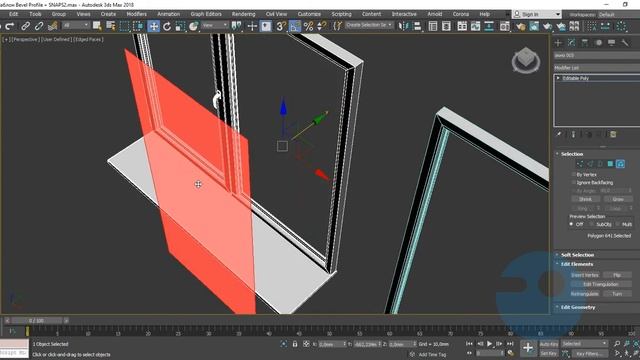The width and height of the screenshot is (640, 360).
Task: Toggle the Scene Explorer icon
Action: (x=433, y=26)
